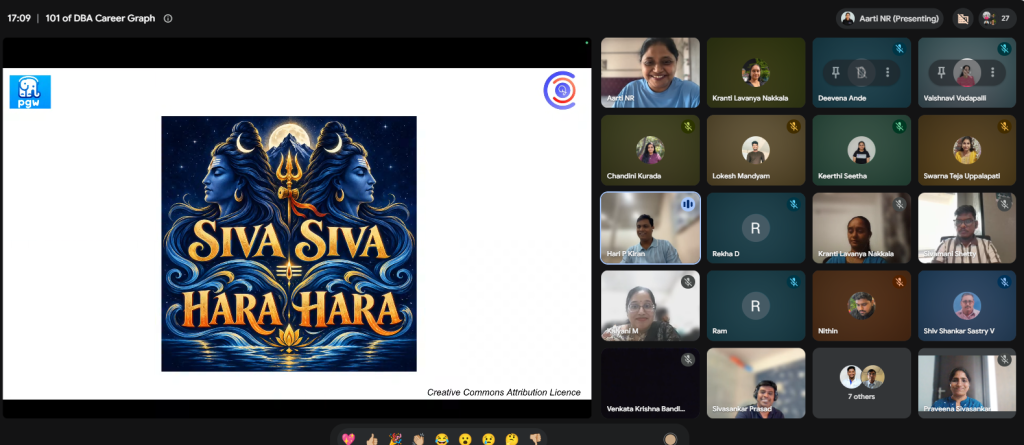
Task: Click muted mic icon on Keerthi Seetha tile
Action: (x=899, y=127)
